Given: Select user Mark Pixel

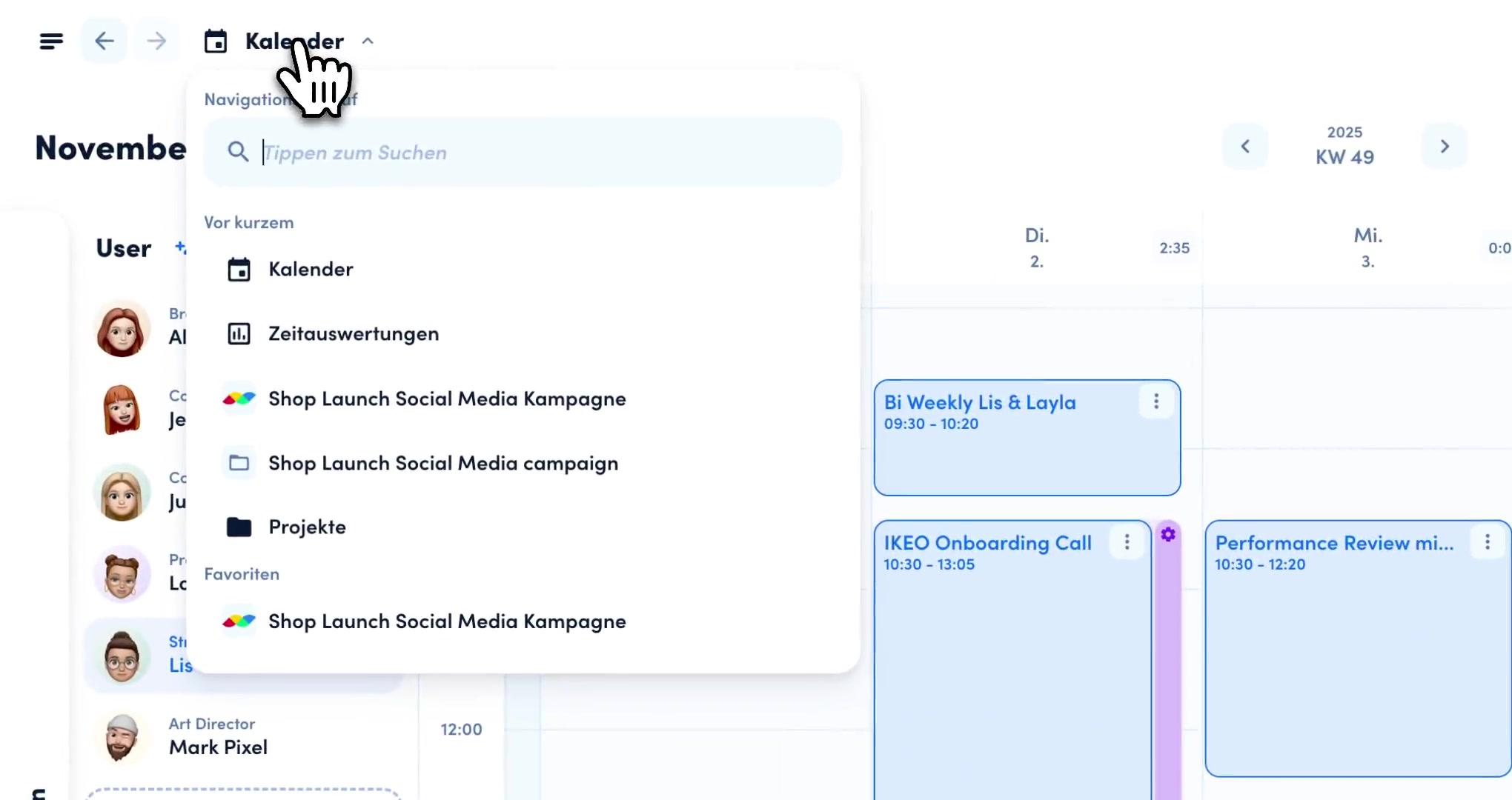Looking at the screenshot, I should coord(245,736).
